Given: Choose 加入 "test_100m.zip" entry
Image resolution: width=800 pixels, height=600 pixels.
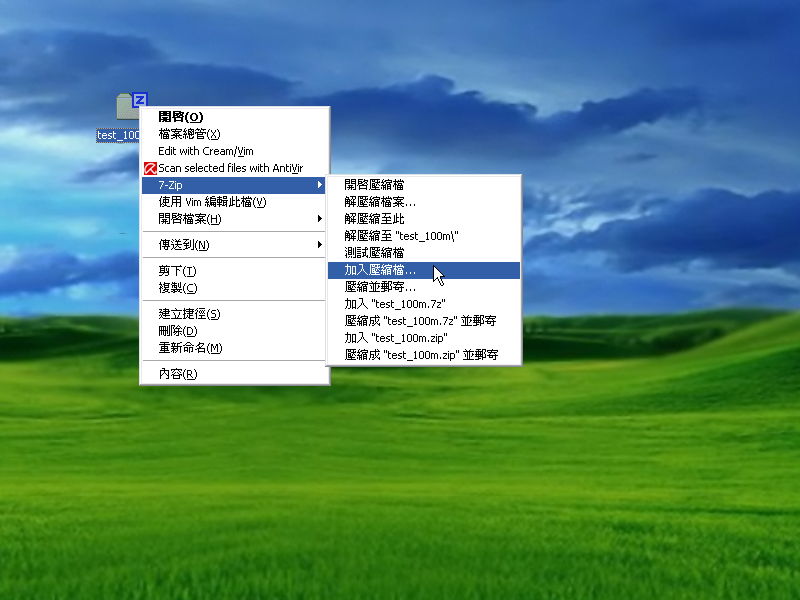Looking at the screenshot, I should [424, 338].
